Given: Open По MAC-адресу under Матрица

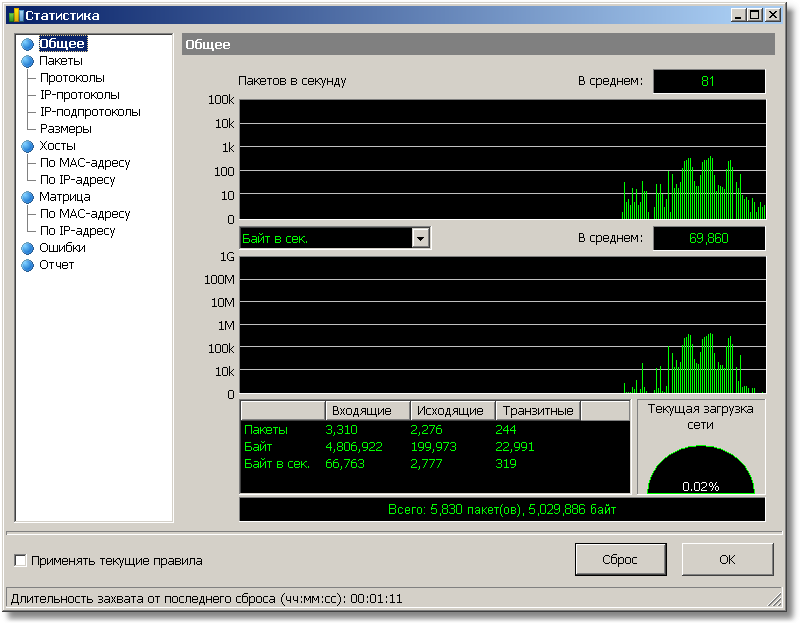Looking at the screenshot, I should (x=85, y=214).
